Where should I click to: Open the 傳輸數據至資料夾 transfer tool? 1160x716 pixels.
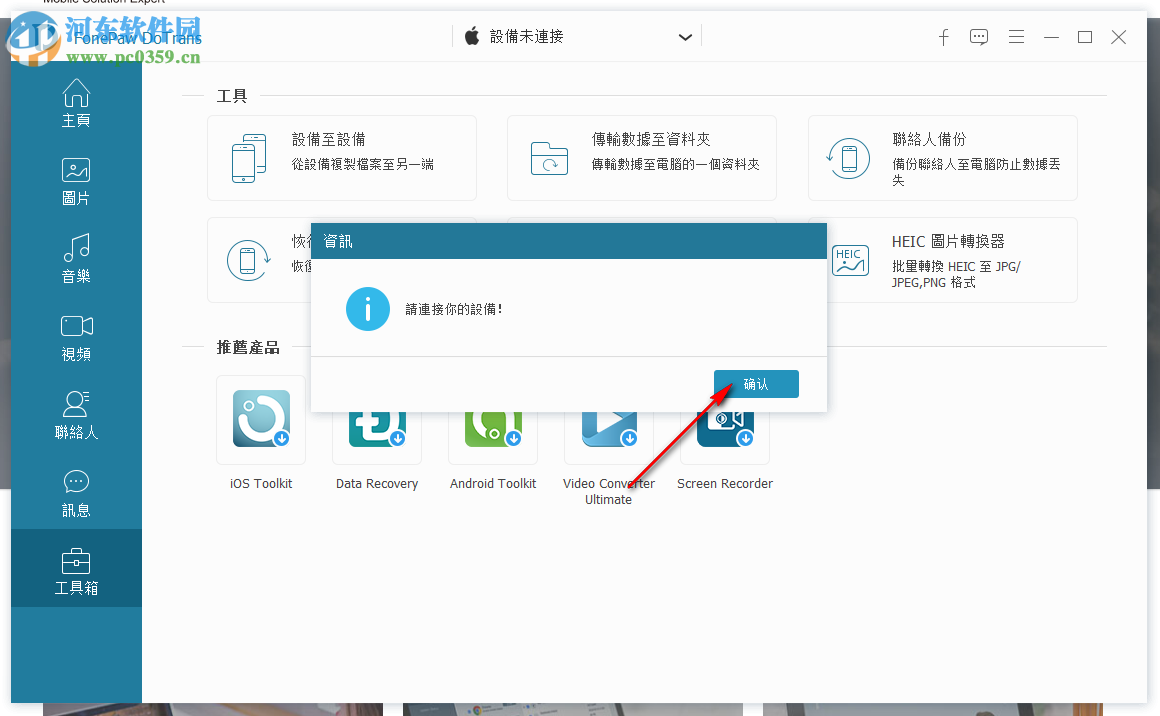[642, 158]
